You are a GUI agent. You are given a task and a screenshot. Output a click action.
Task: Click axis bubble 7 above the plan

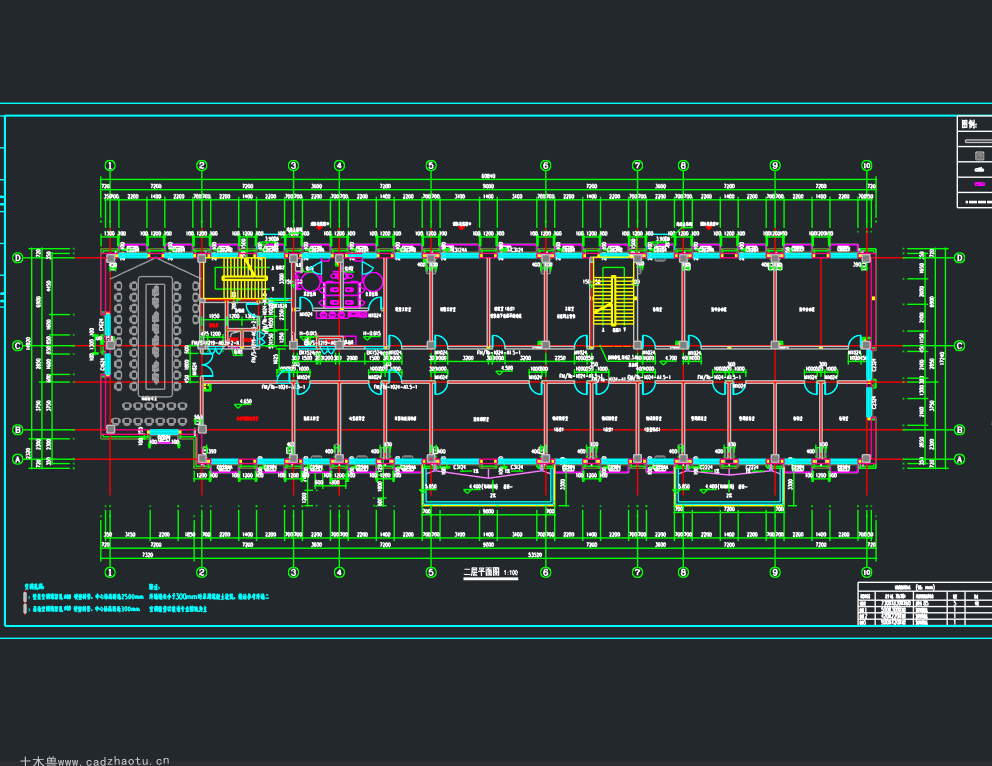[x=637, y=166]
